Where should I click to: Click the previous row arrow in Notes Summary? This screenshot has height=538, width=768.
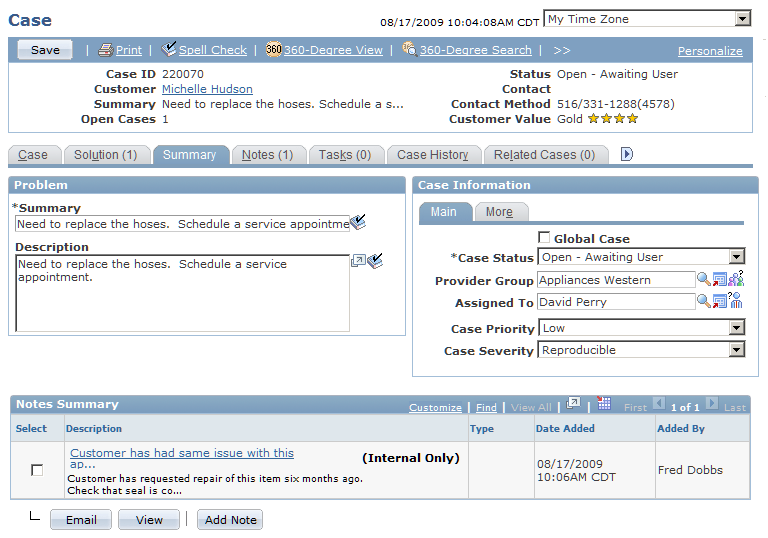point(659,403)
